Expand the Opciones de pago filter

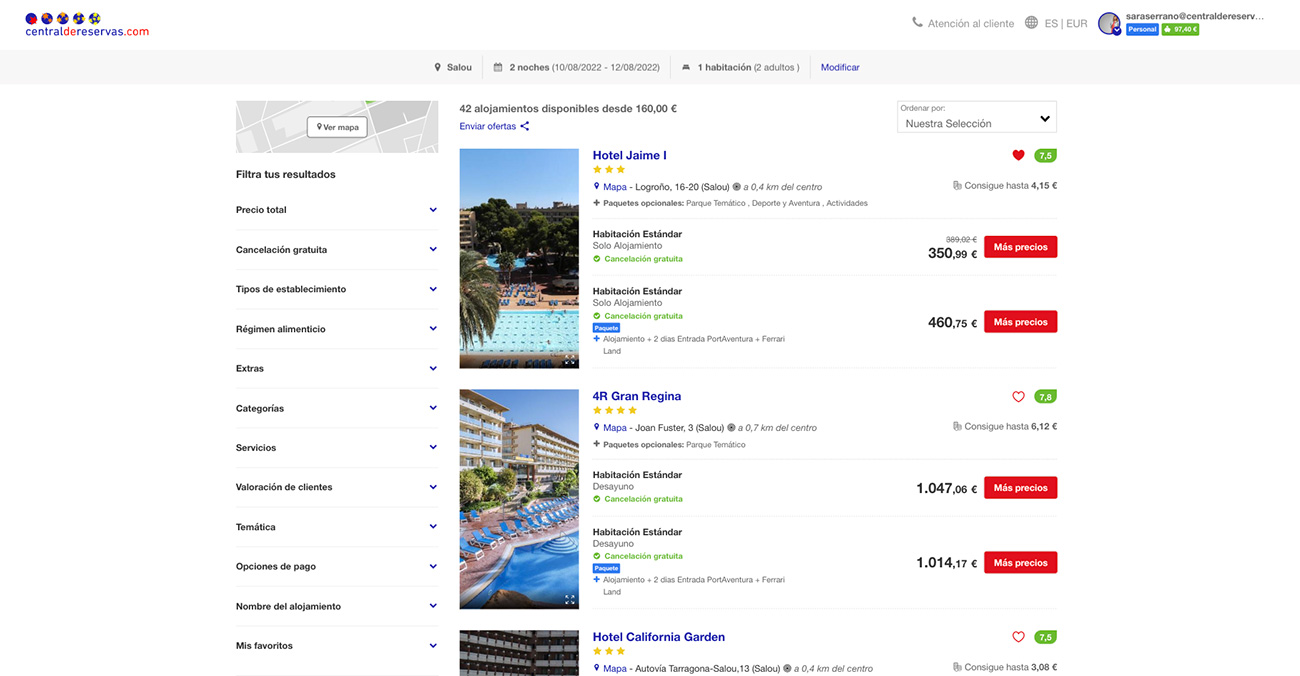click(337, 566)
